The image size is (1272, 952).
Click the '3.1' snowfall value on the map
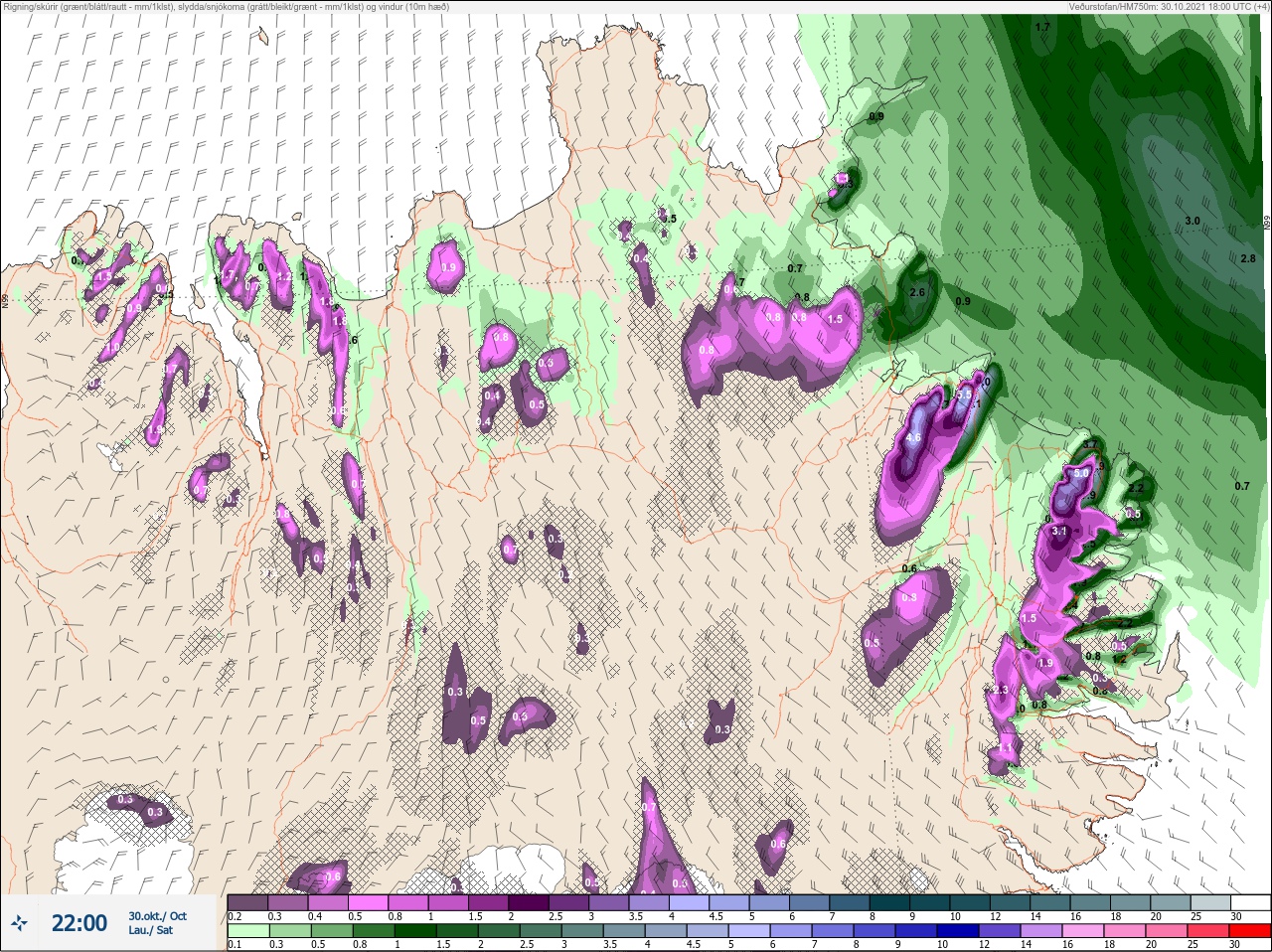pos(1059,532)
